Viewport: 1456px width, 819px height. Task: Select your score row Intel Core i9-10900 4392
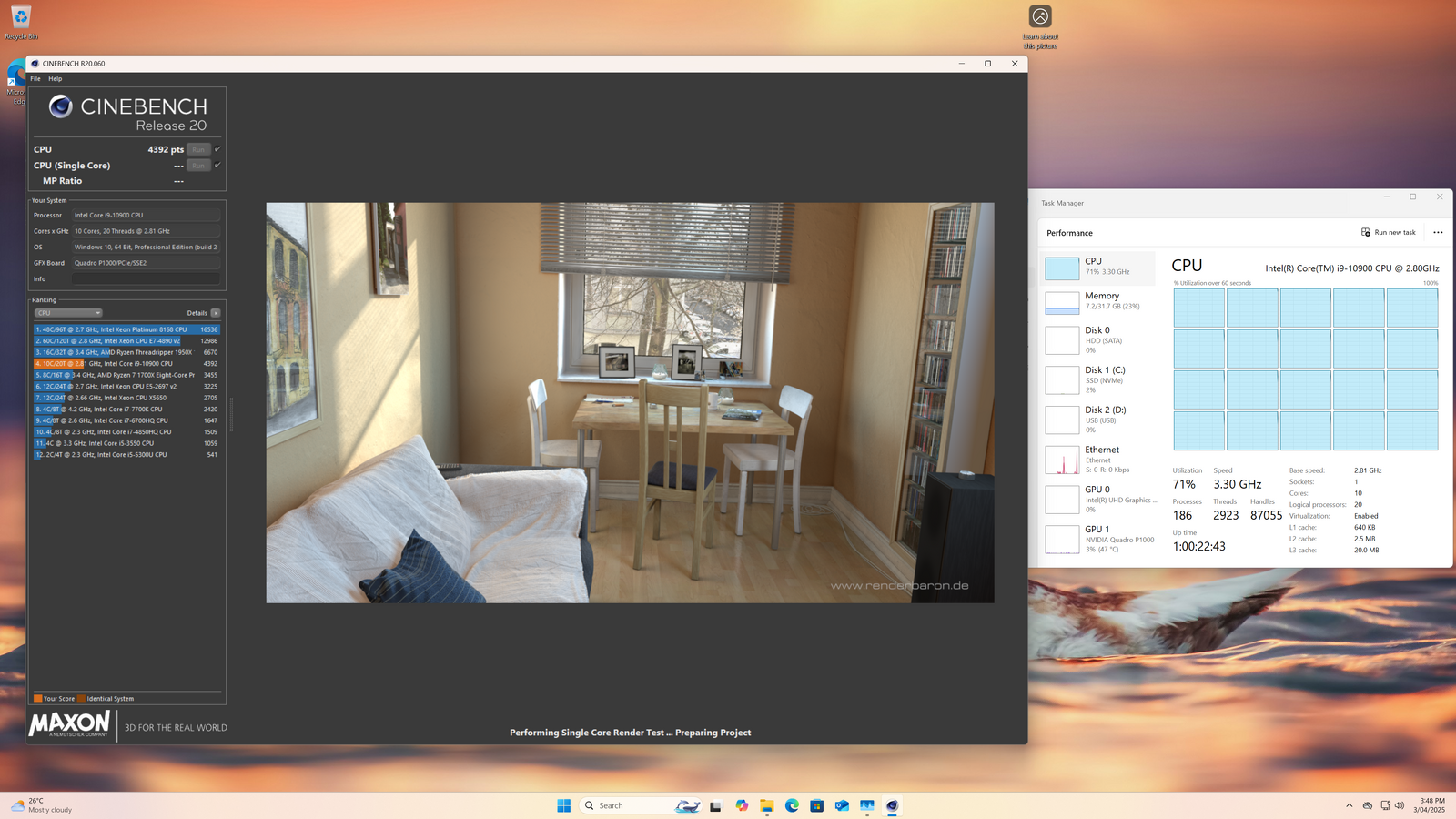point(126,364)
